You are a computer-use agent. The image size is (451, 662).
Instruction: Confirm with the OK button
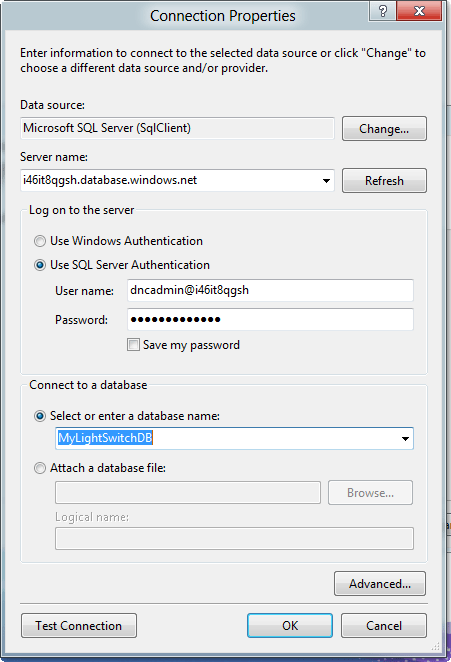click(290, 626)
